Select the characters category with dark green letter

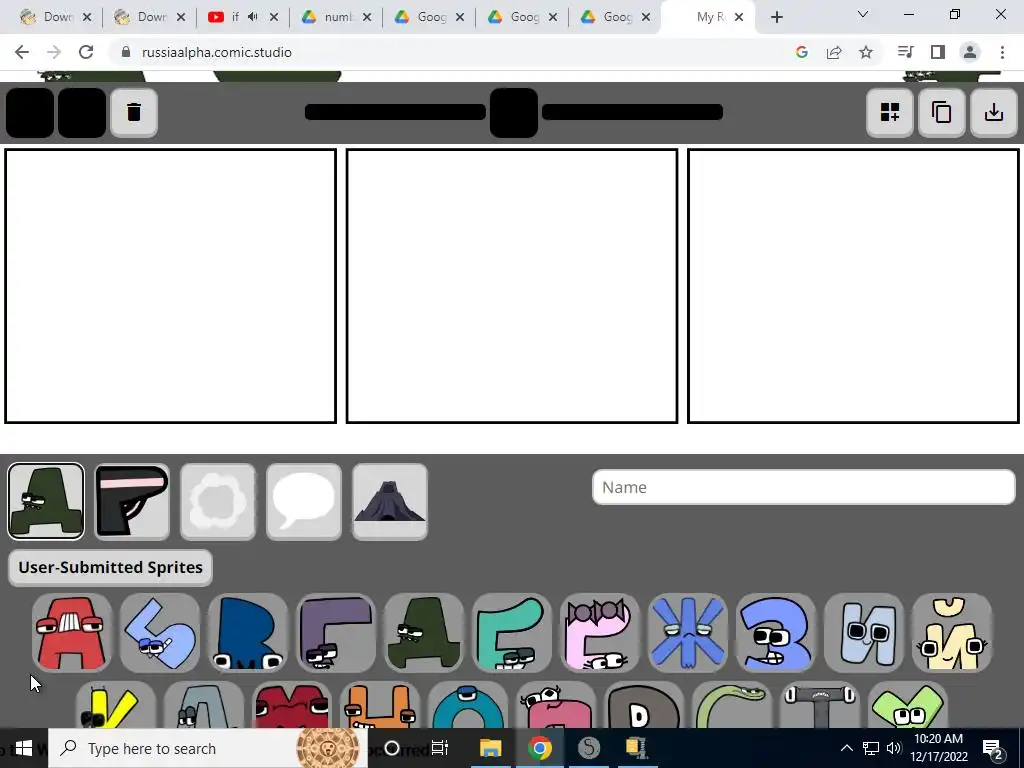(x=46, y=502)
